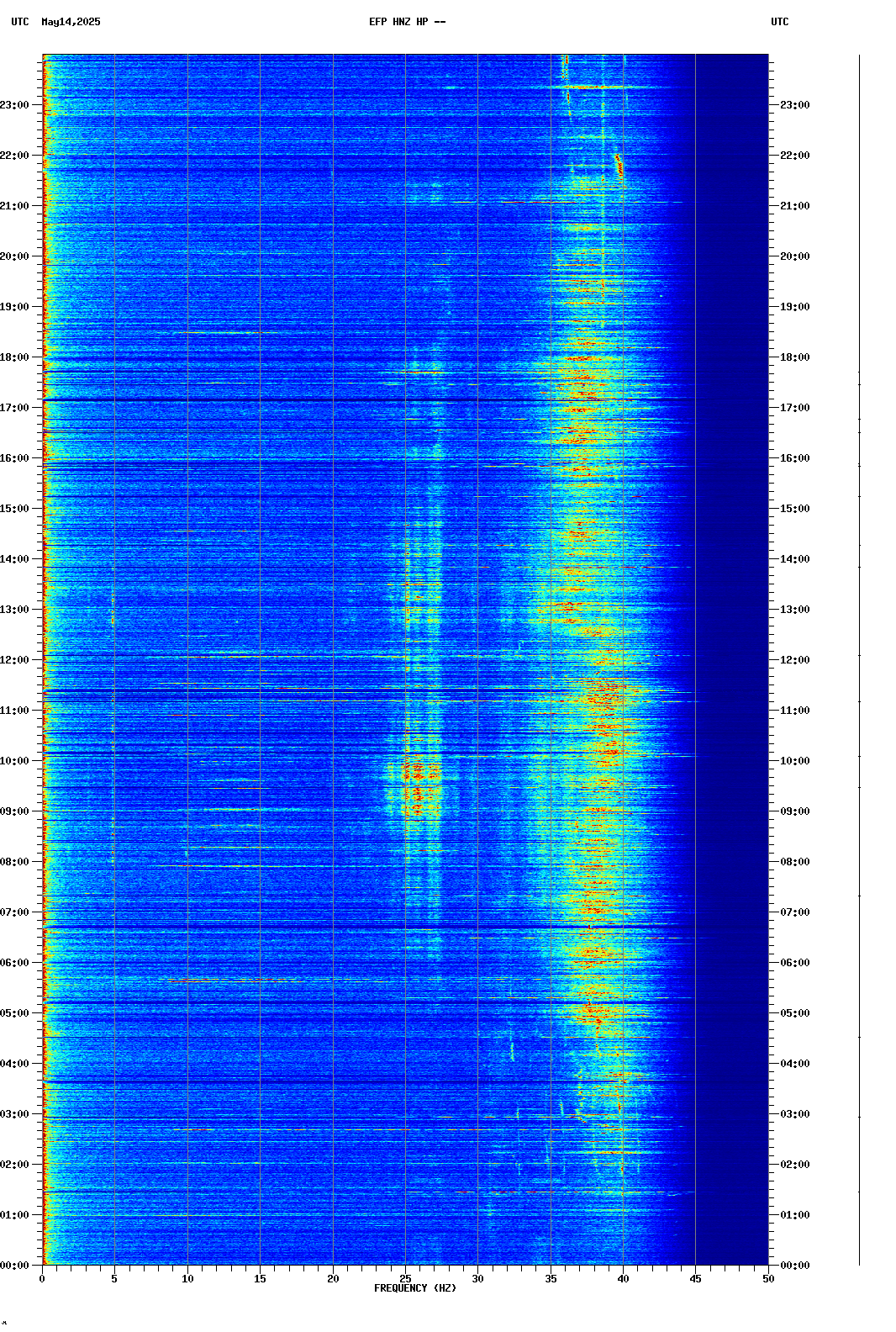896x1332 pixels.
Task: Select the '50' frequency tick label
Action: click(x=768, y=1279)
